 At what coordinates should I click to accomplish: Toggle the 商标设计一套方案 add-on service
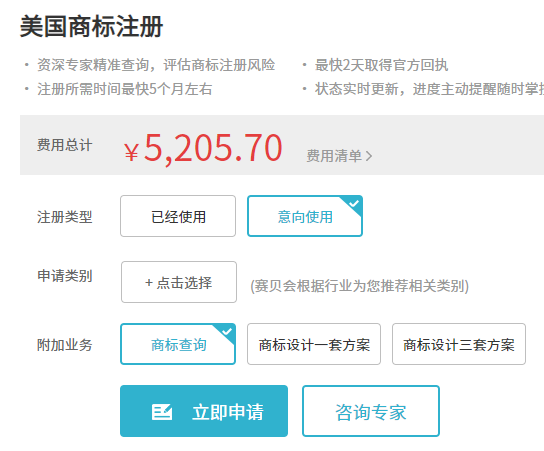314,344
